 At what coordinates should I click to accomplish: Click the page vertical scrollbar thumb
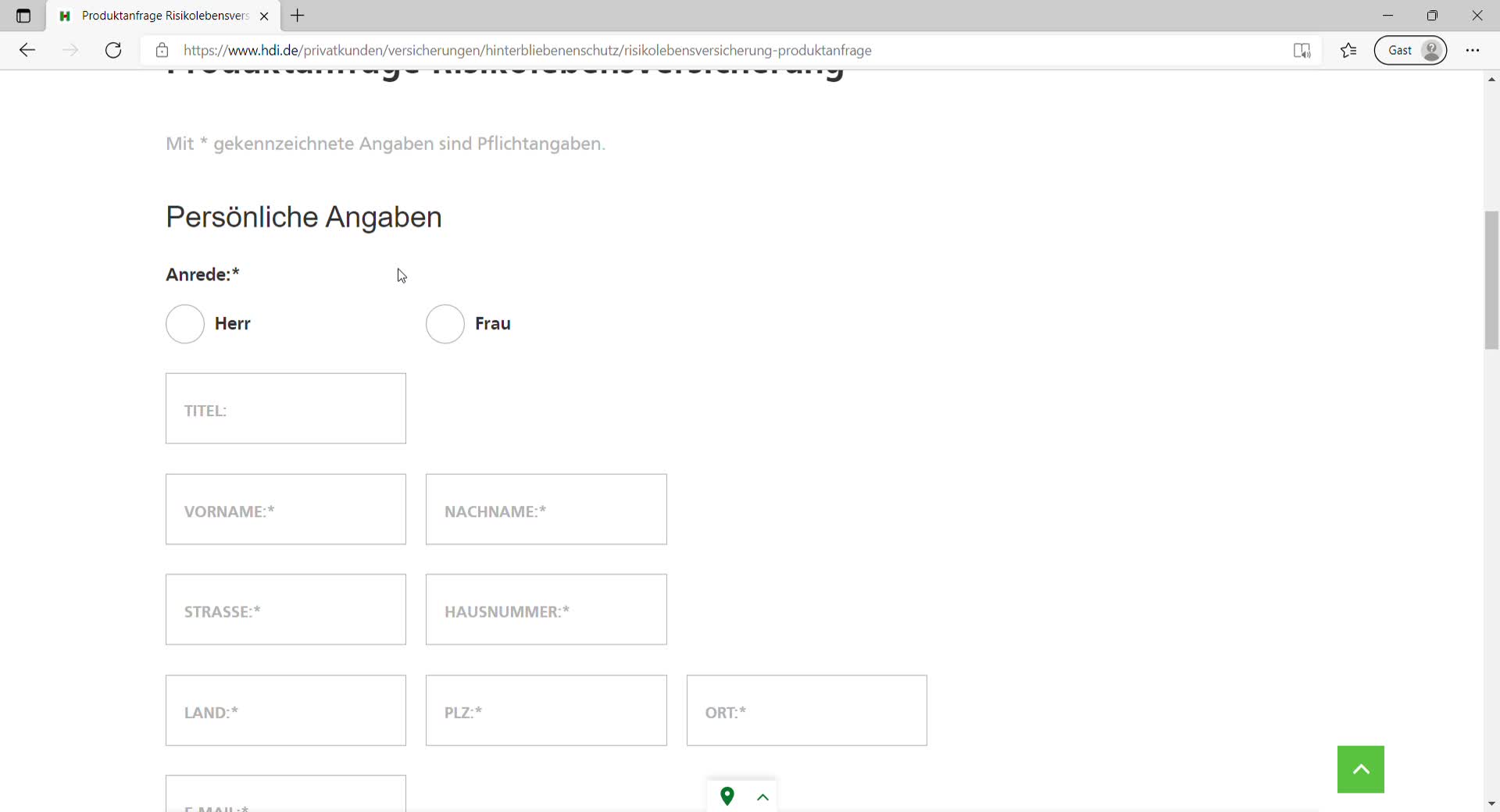tap(1491, 280)
